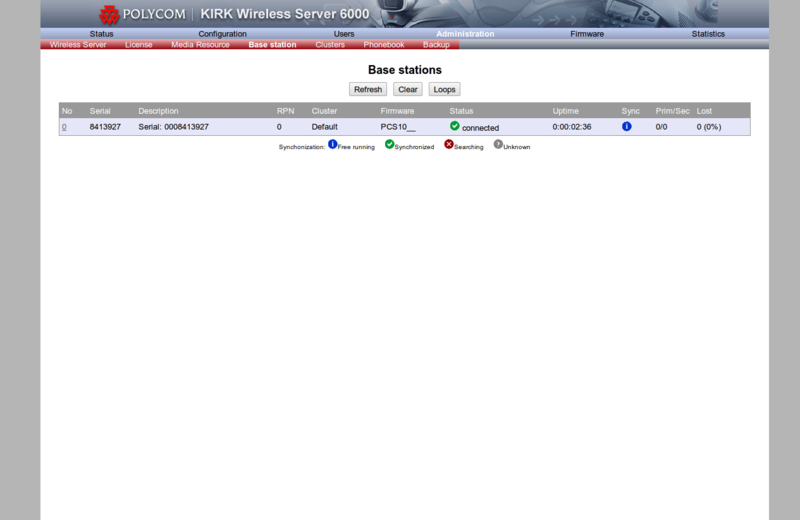Click description Serial: 0008413927
This screenshot has width=800, height=520.
pyautogui.click(x=173, y=127)
